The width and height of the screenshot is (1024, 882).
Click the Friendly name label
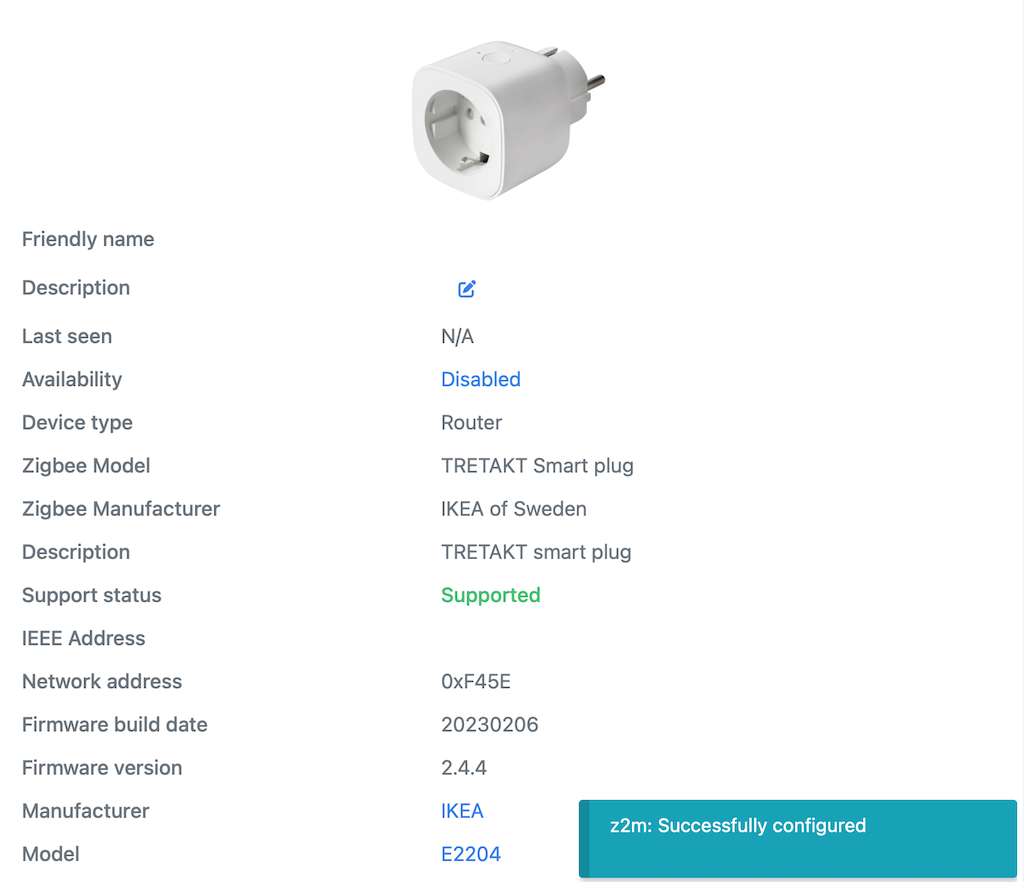pyautogui.click(x=88, y=239)
